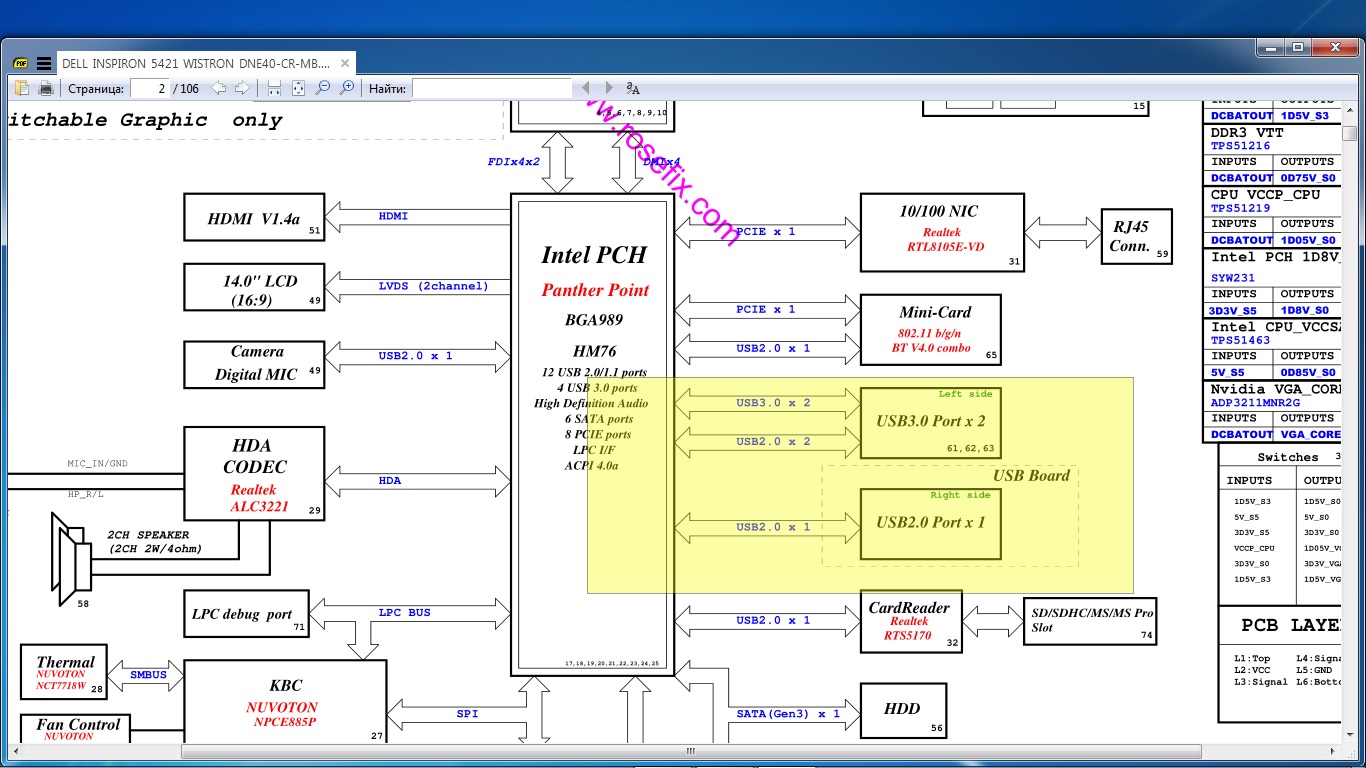Click the horizontal scrollbar right arrow
The image size is (1366, 768).
[1332, 750]
